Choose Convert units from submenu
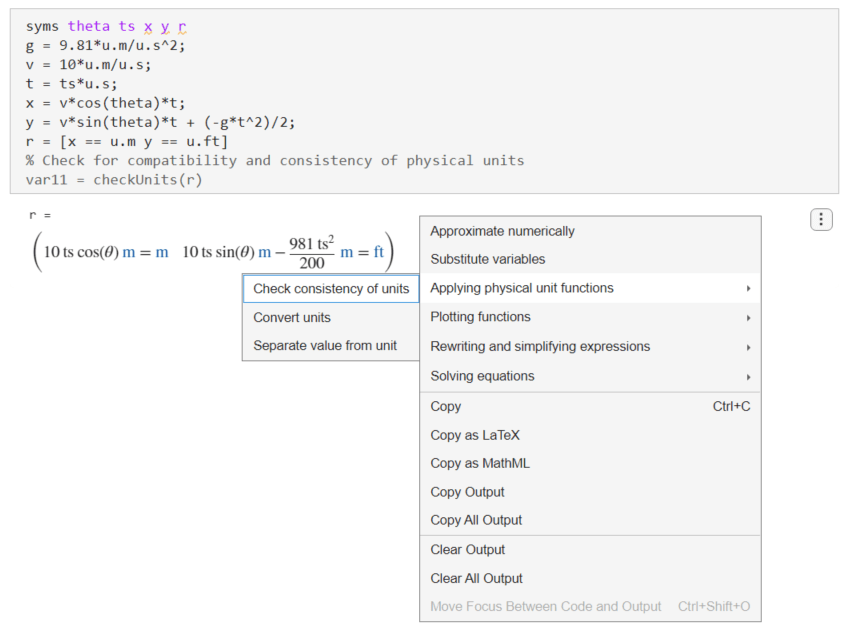This screenshot has height=634, width=850. [292, 317]
